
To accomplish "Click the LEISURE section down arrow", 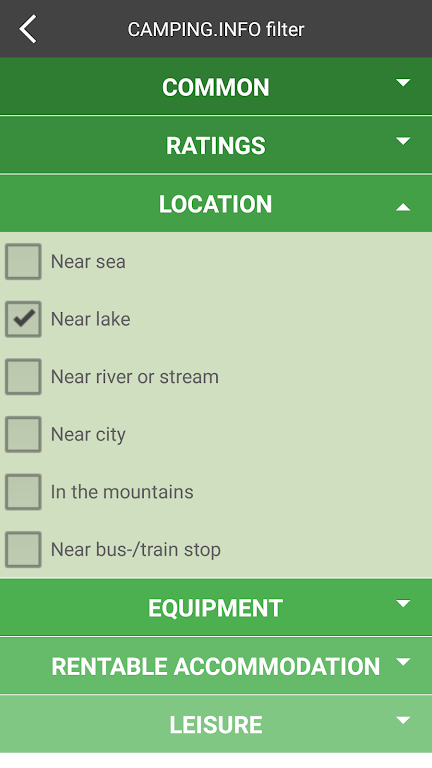I will point(403,720).
